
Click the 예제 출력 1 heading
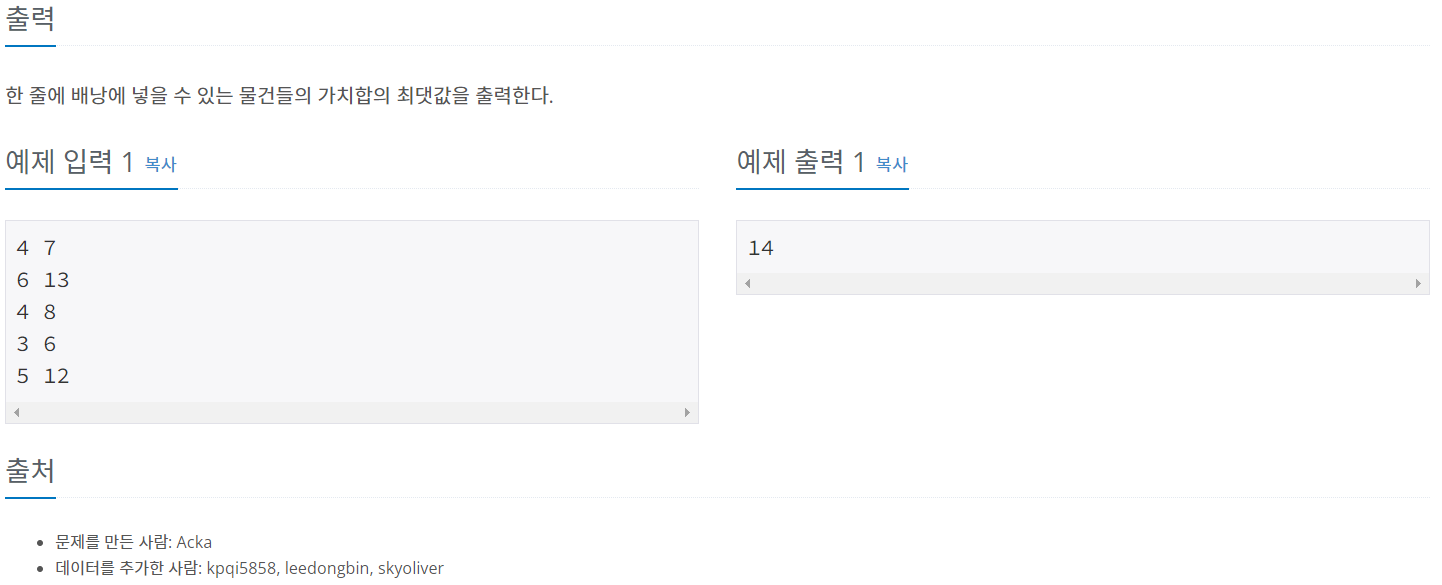coord(798,160)
